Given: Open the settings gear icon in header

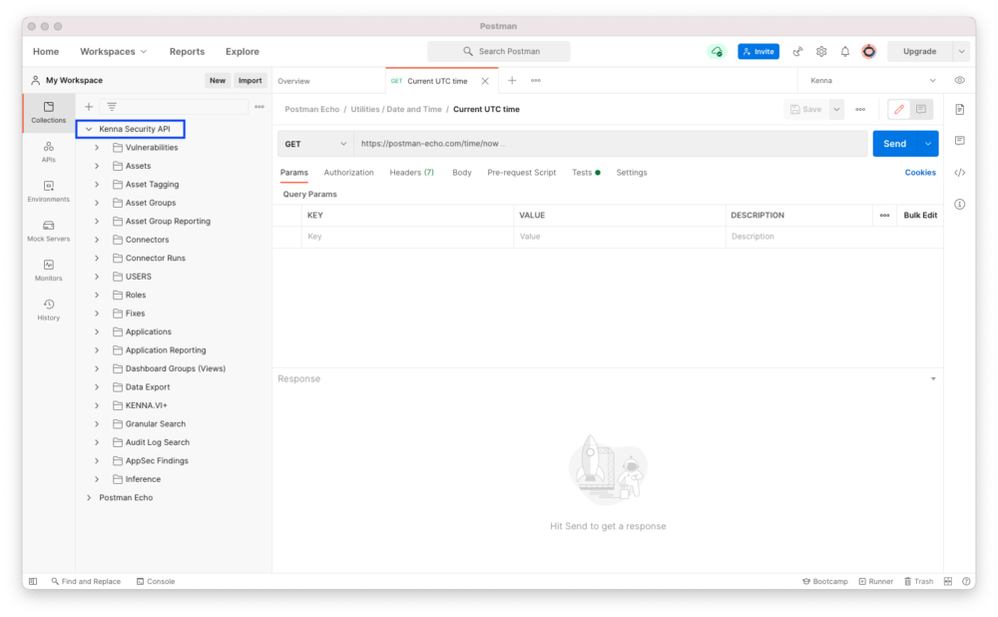Looking at the screenshot, I should [822, 52].
